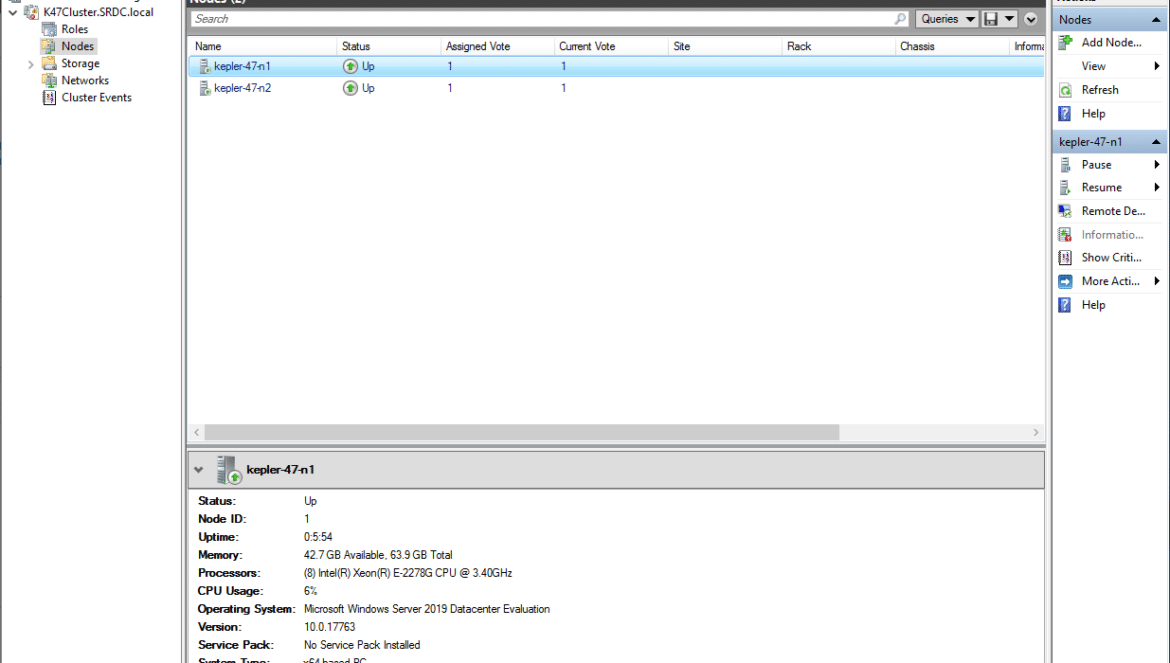Click the server icon beside kepler-47-n1

[204, 66]
